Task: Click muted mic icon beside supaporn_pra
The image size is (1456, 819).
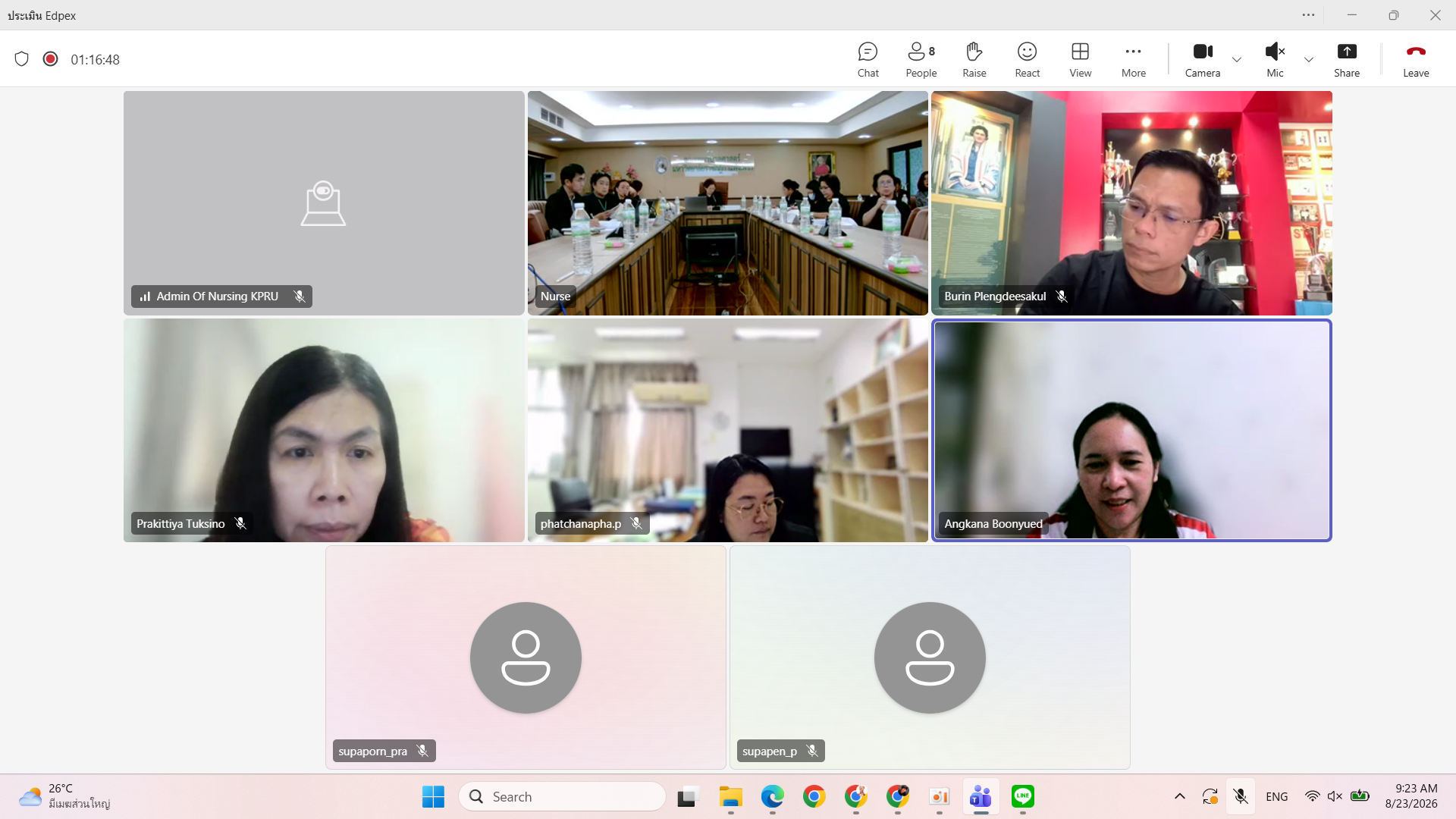Action: coord(422,751)
